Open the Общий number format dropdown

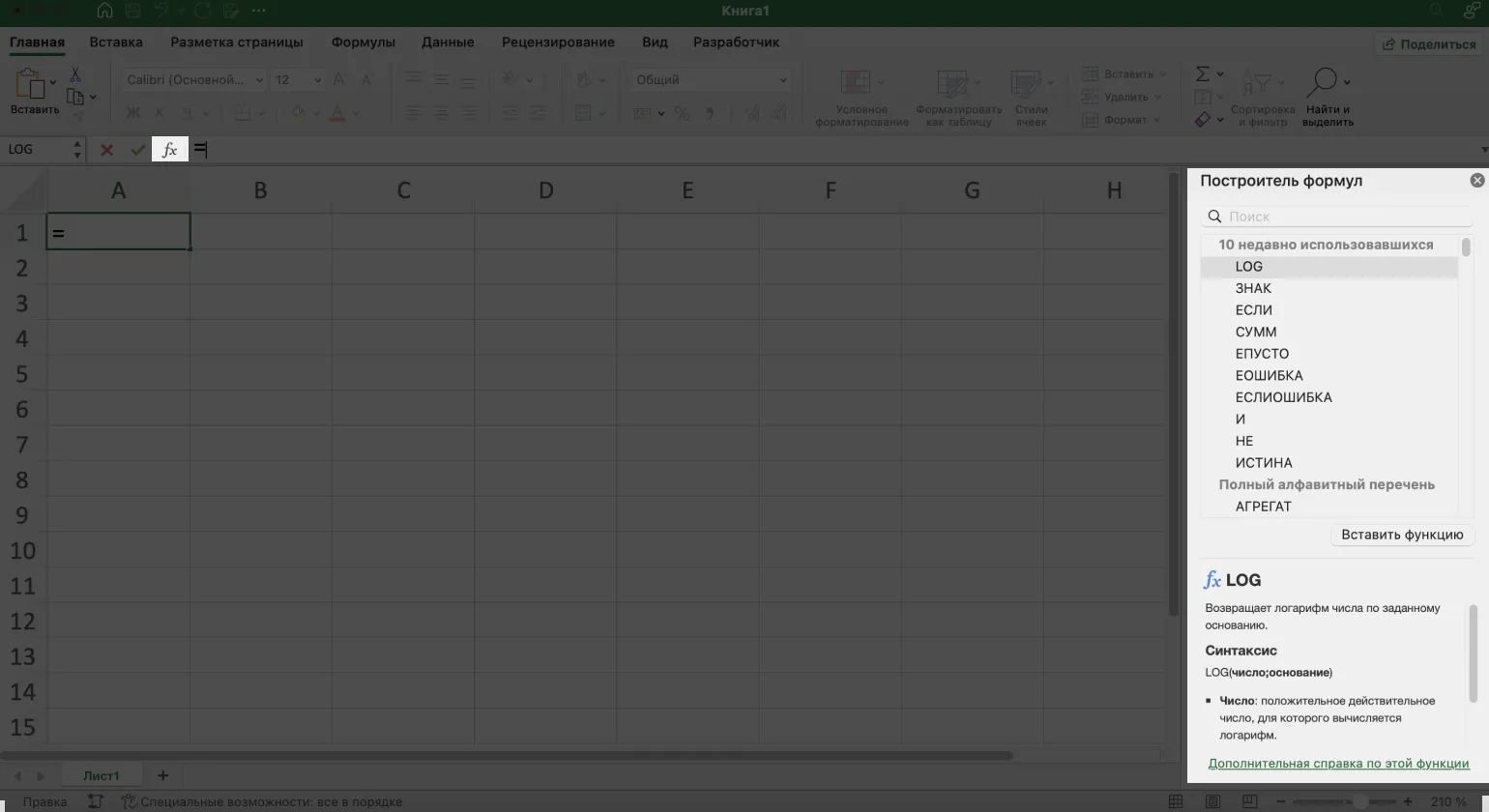coord(782,80)
